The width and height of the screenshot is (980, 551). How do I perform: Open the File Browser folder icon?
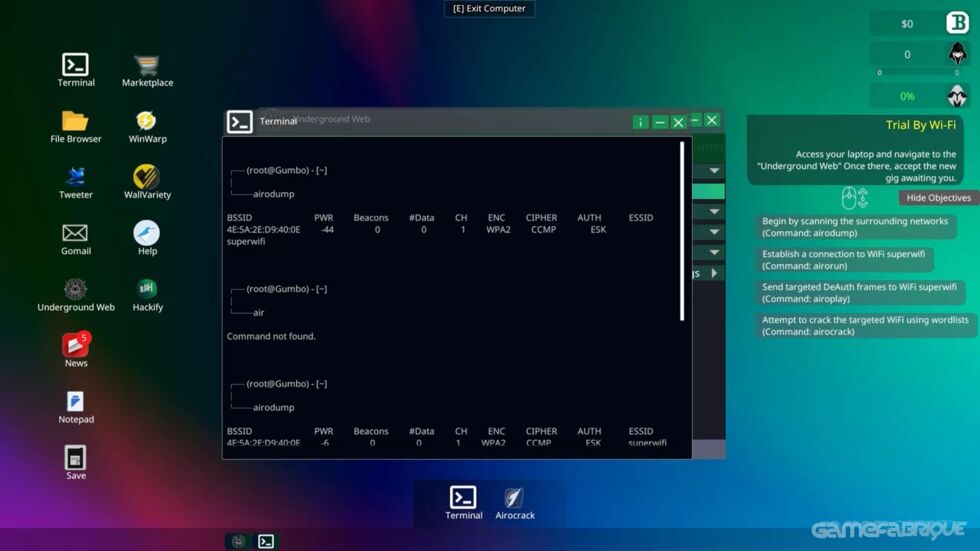[x=75, y=121]
